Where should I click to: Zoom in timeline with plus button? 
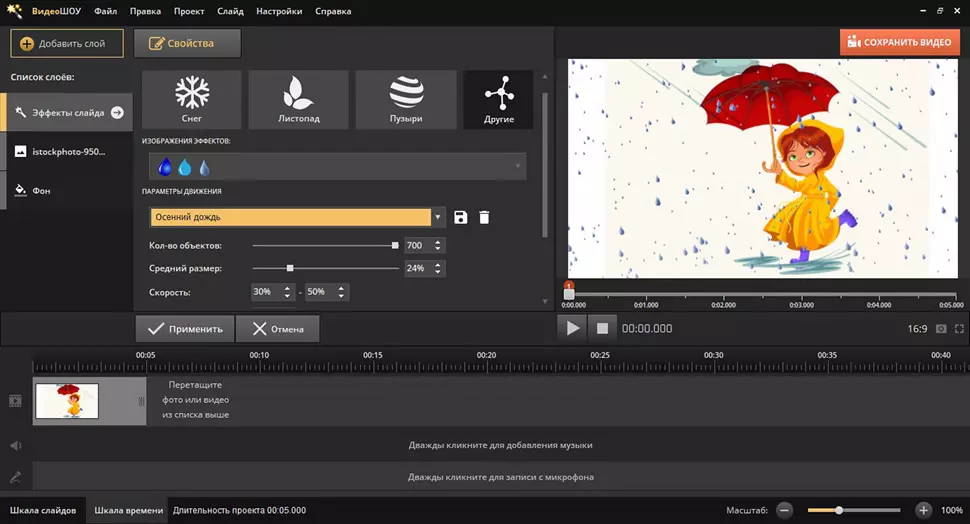coord(924,510)
